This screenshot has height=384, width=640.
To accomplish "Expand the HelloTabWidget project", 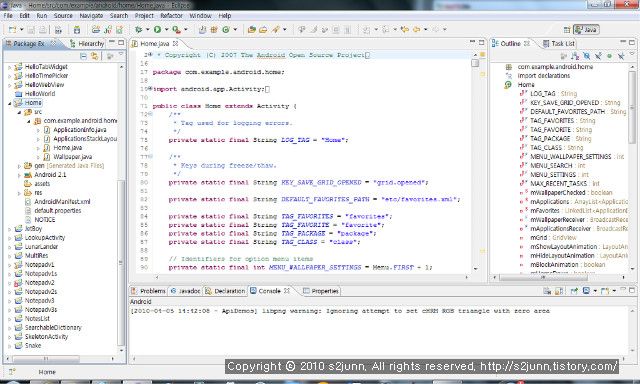I will click(9, 67).
